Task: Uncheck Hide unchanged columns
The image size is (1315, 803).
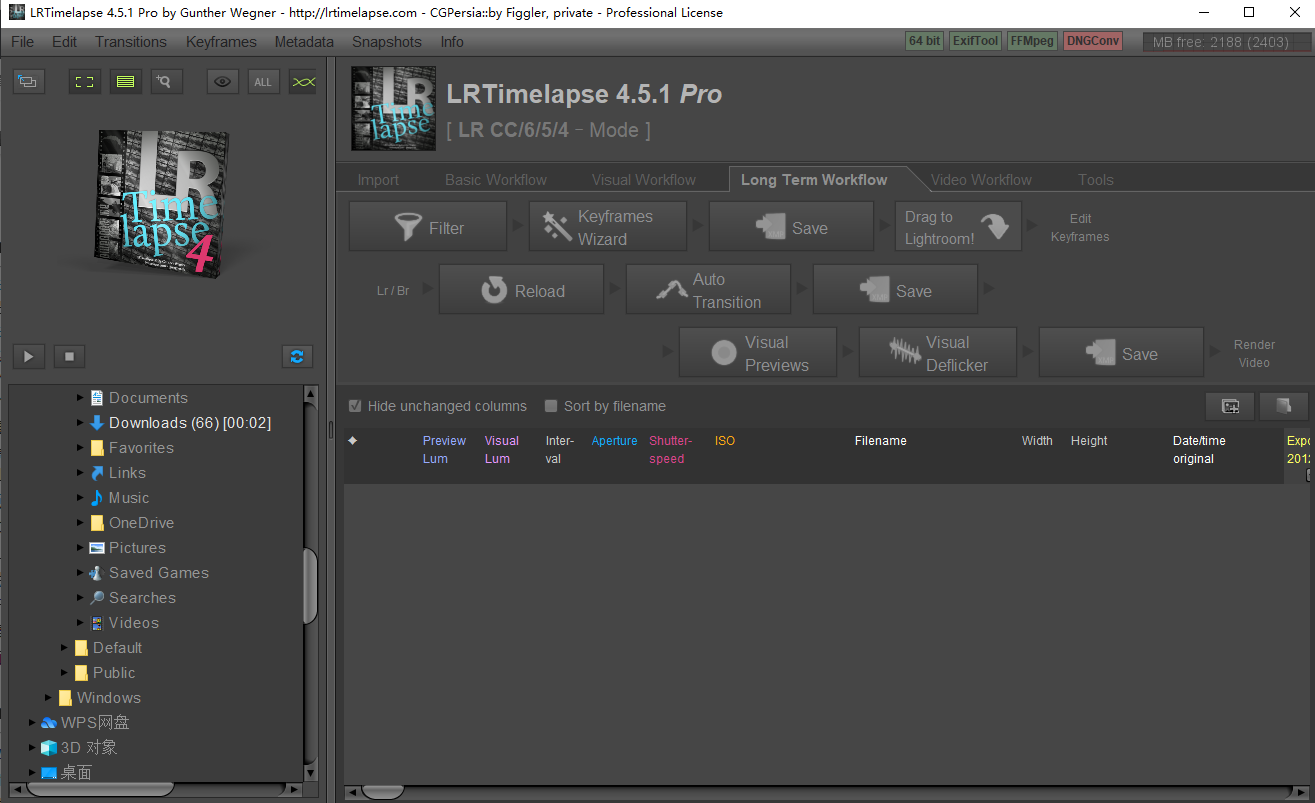Action: [355, 406]
